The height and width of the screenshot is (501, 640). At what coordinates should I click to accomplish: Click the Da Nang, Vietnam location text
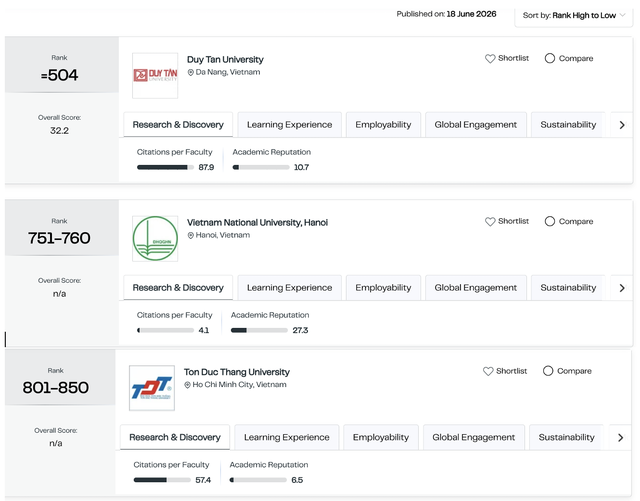(x=228, y=72)
